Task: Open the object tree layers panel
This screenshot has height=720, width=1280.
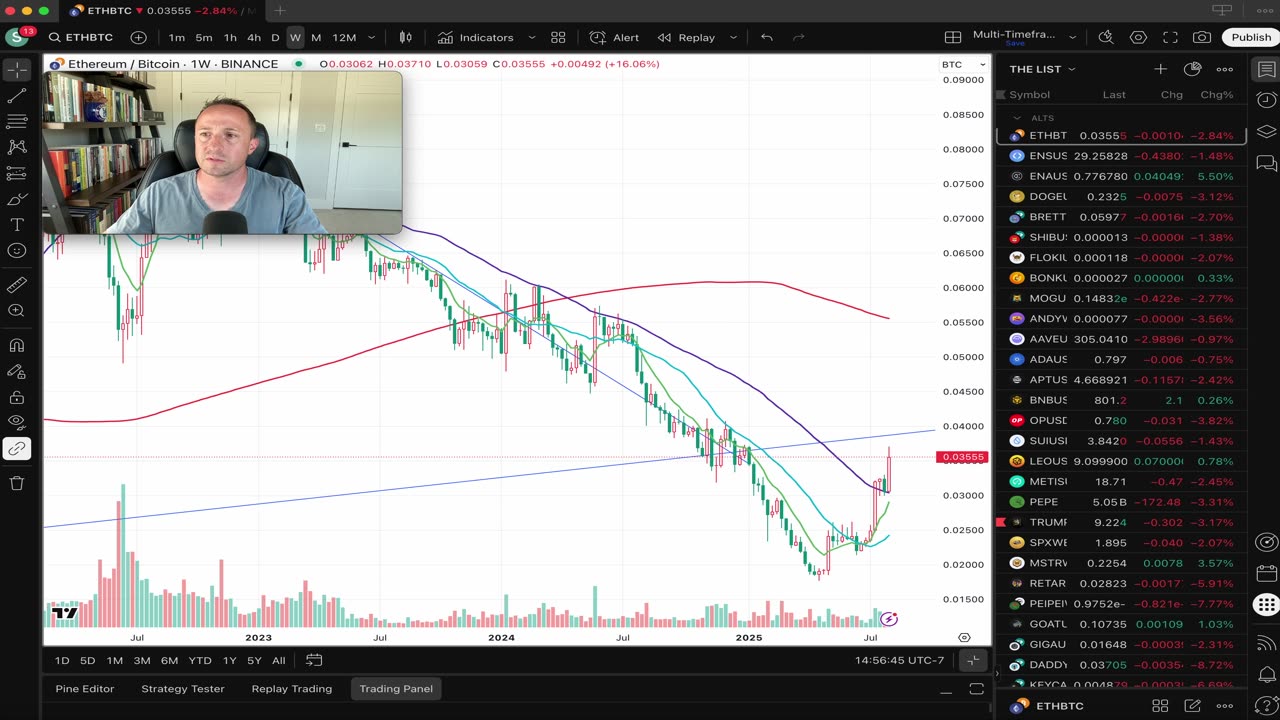Action: pyautogui.click(x=1266, y=131)
